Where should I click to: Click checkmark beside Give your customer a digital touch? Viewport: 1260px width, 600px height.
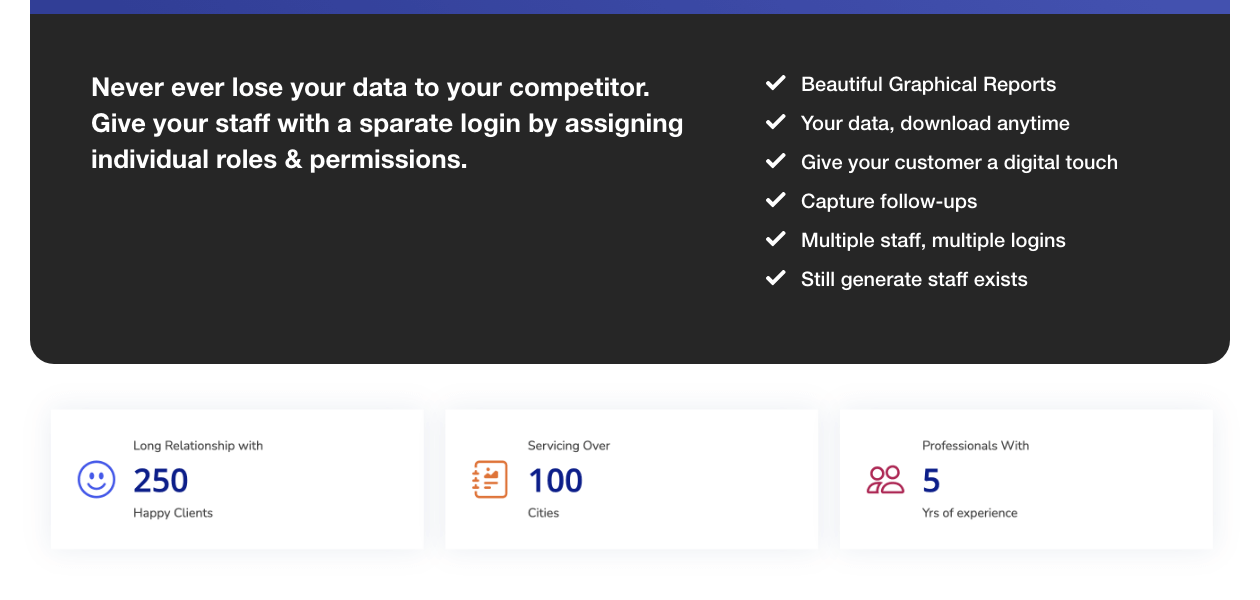[x=775, y=161]
